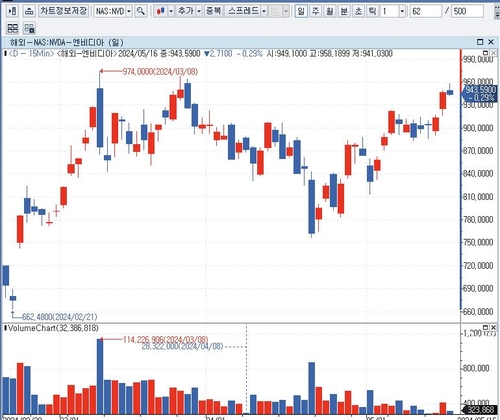Image resolution: width=500 pixels, height=420 pixels.
Task: Click the panel toggle icon at toolbar start
Action: coord(12,11)
